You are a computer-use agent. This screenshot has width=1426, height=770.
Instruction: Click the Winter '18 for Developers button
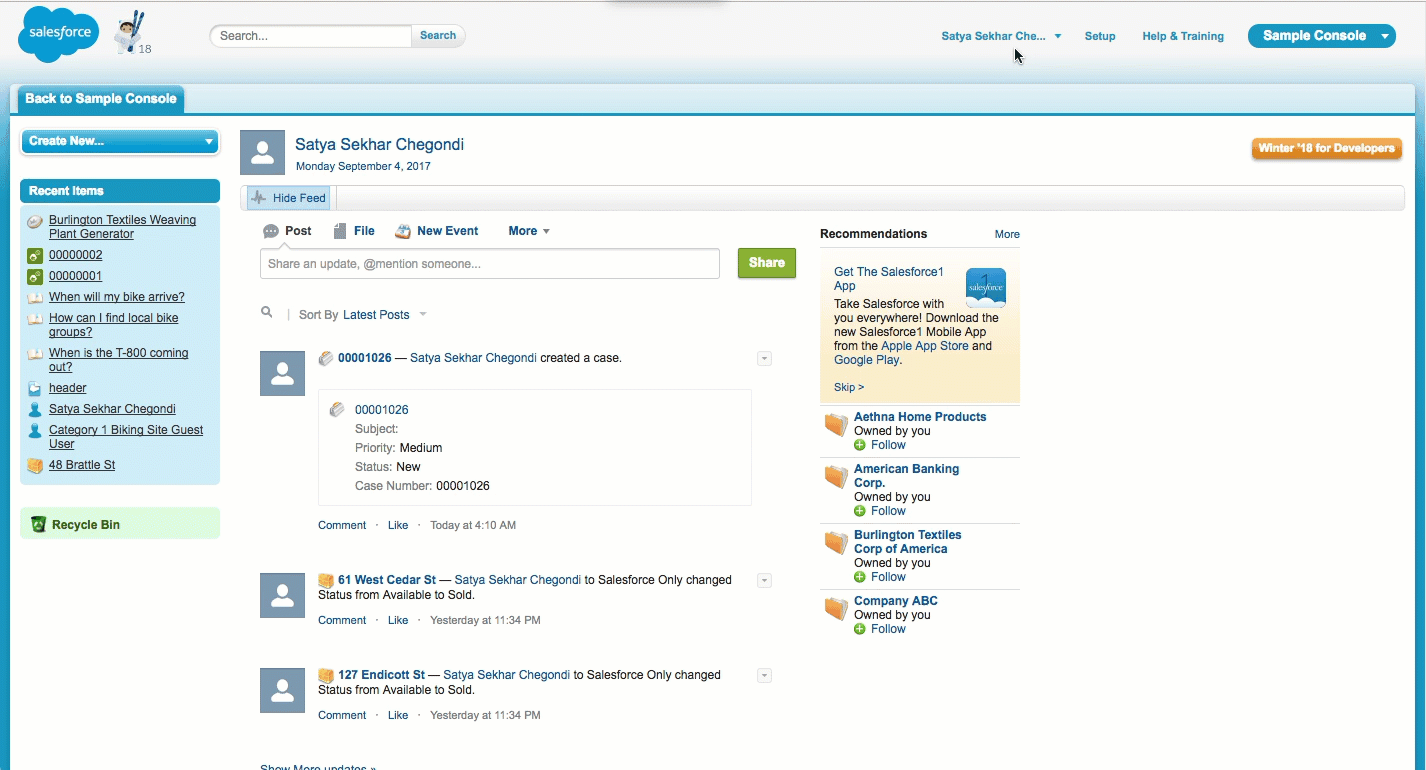[x=1326, y=148]
